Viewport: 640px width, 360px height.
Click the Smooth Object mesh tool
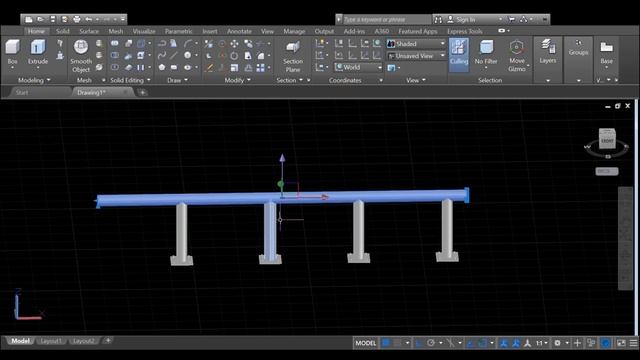click(x=81, y=56)
